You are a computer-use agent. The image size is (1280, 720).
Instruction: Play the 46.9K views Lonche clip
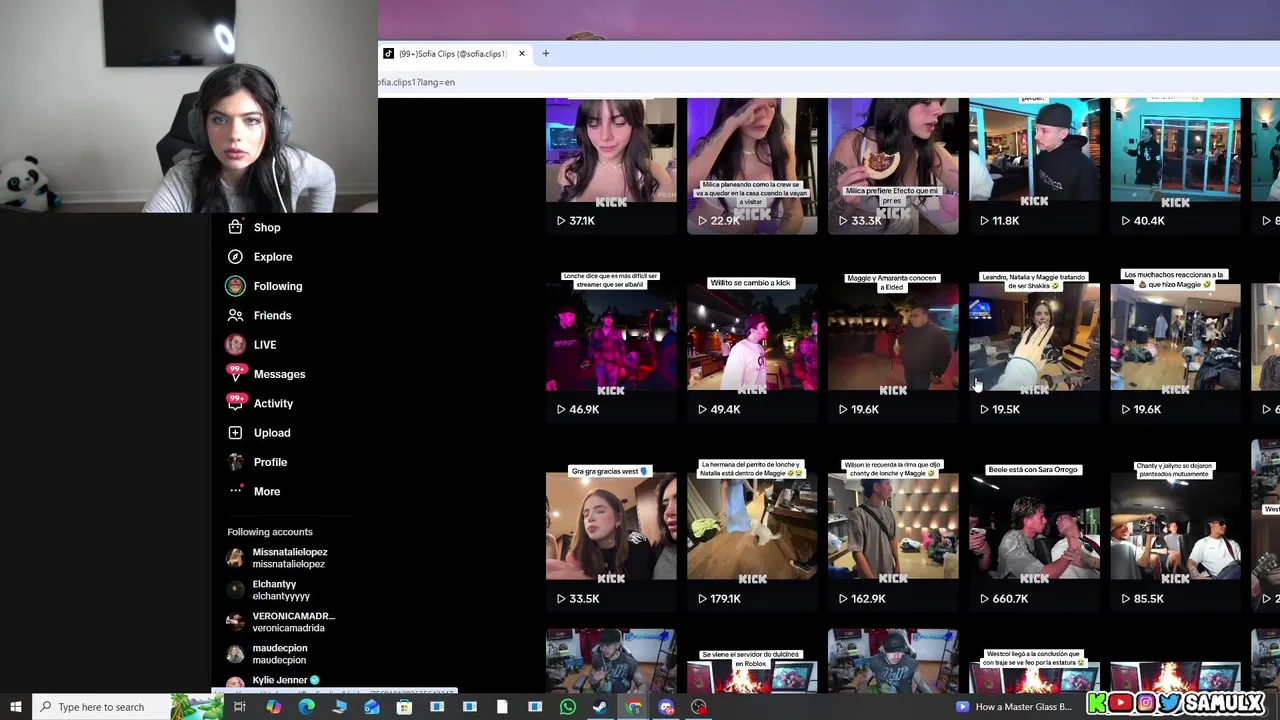pos(611,345)
